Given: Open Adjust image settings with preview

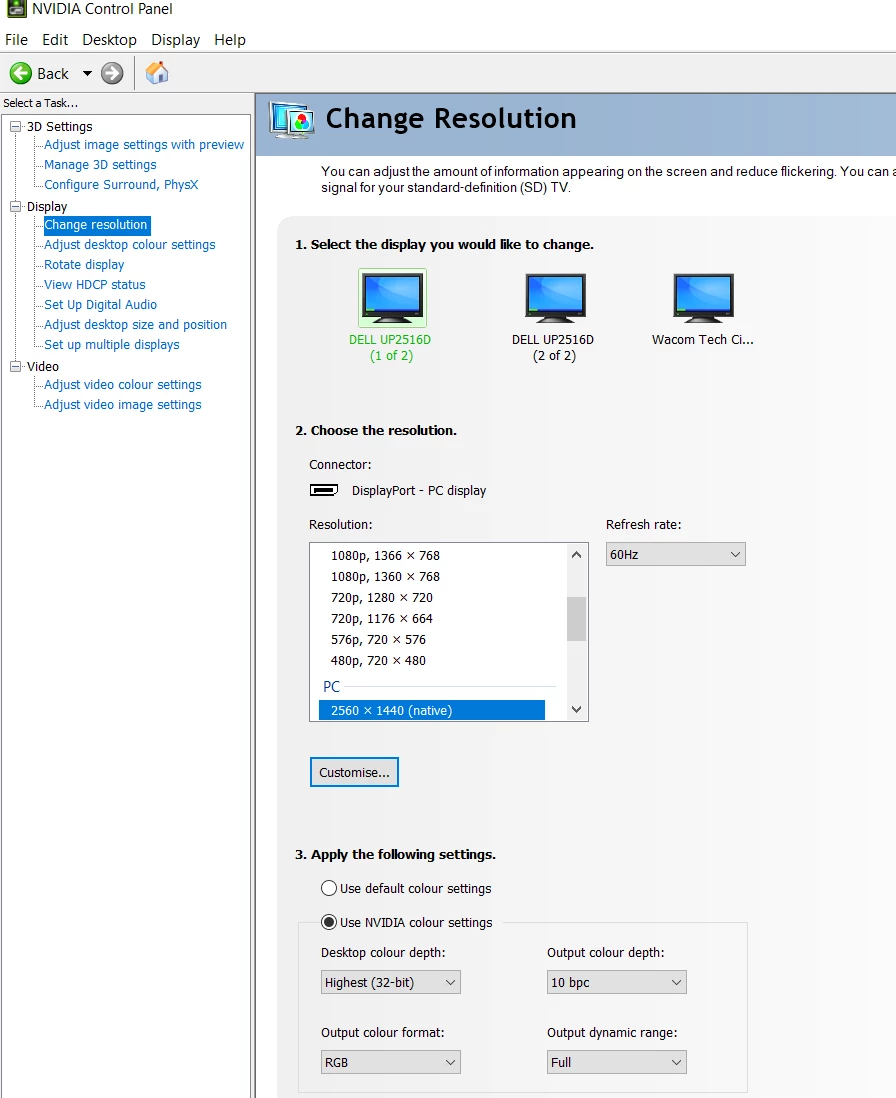Looking at the screenshot, I should 144,145.
